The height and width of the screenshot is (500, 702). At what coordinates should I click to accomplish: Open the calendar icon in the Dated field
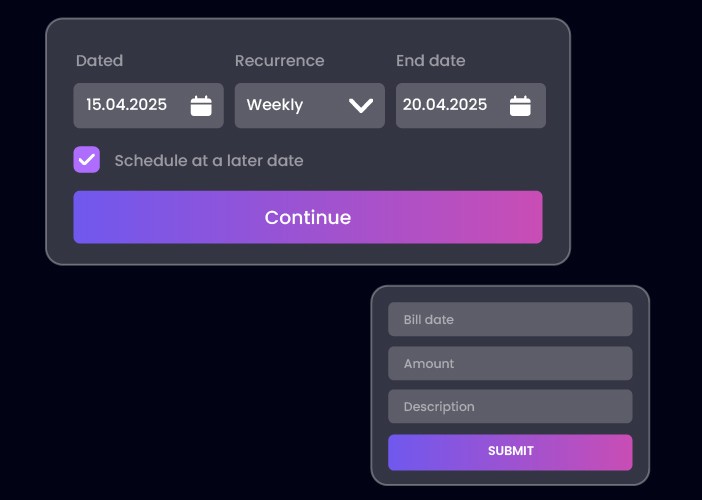[x=201, y=106]
